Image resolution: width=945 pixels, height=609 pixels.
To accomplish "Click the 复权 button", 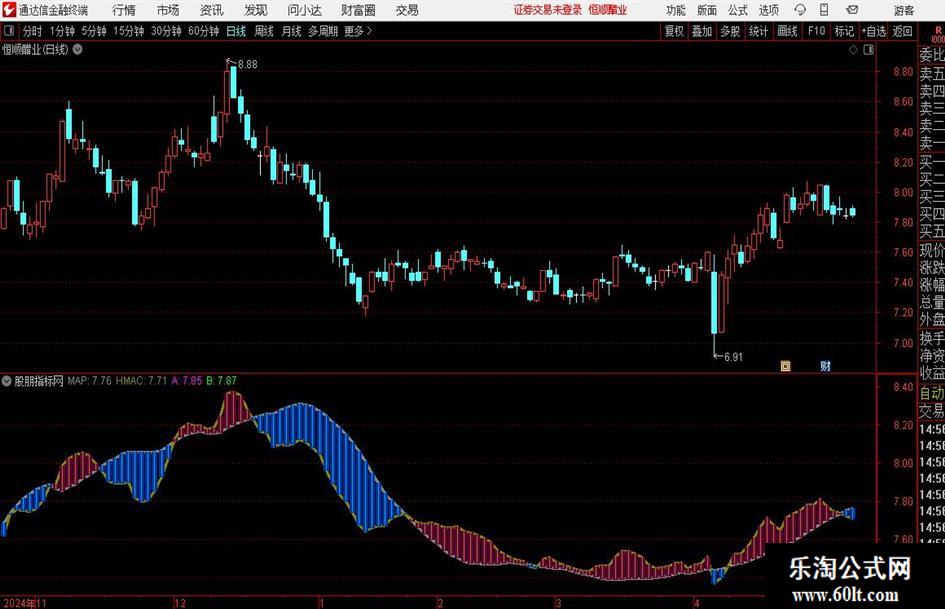I will point(674,31).
